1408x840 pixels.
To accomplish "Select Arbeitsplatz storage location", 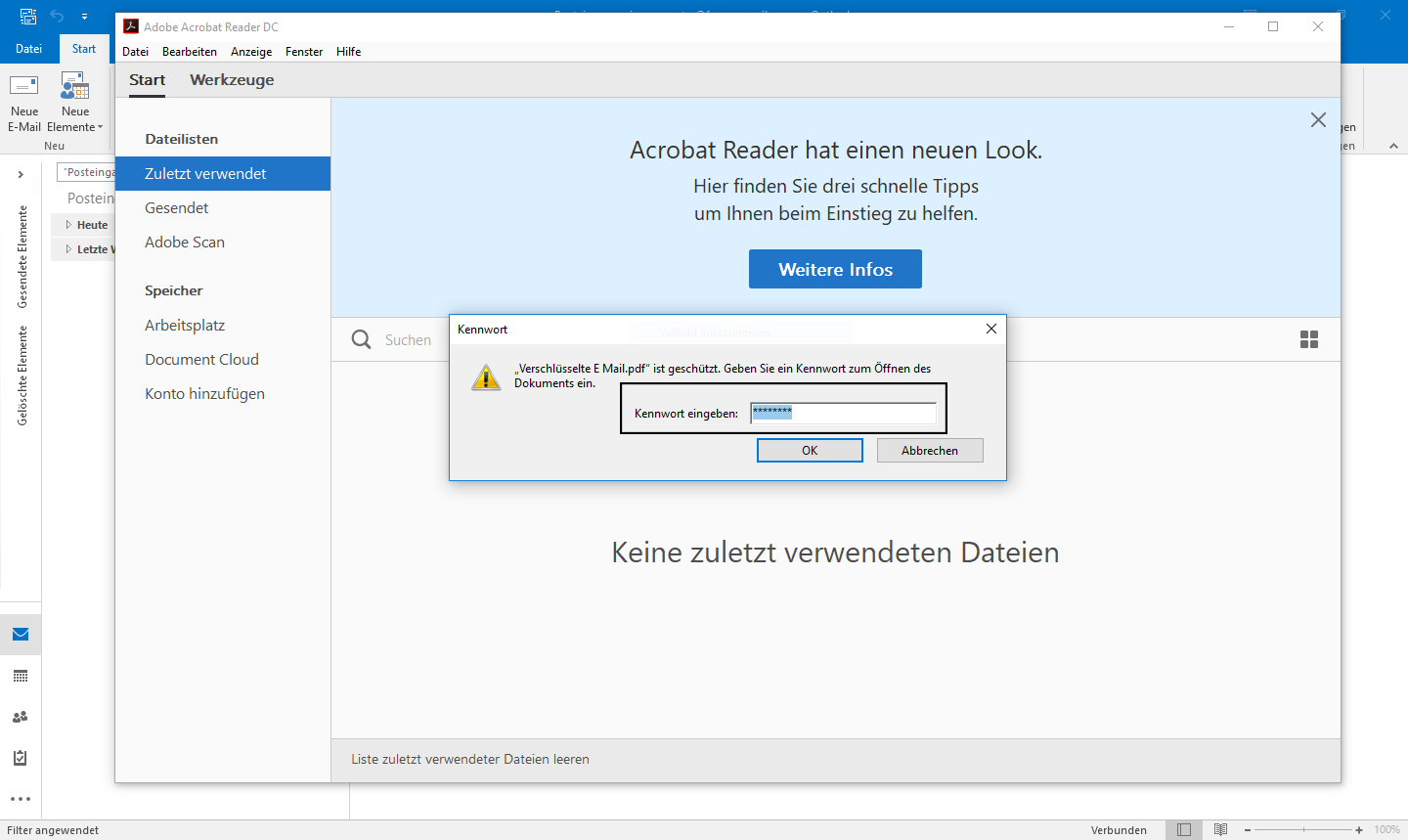I will click(x=185, y=325).
